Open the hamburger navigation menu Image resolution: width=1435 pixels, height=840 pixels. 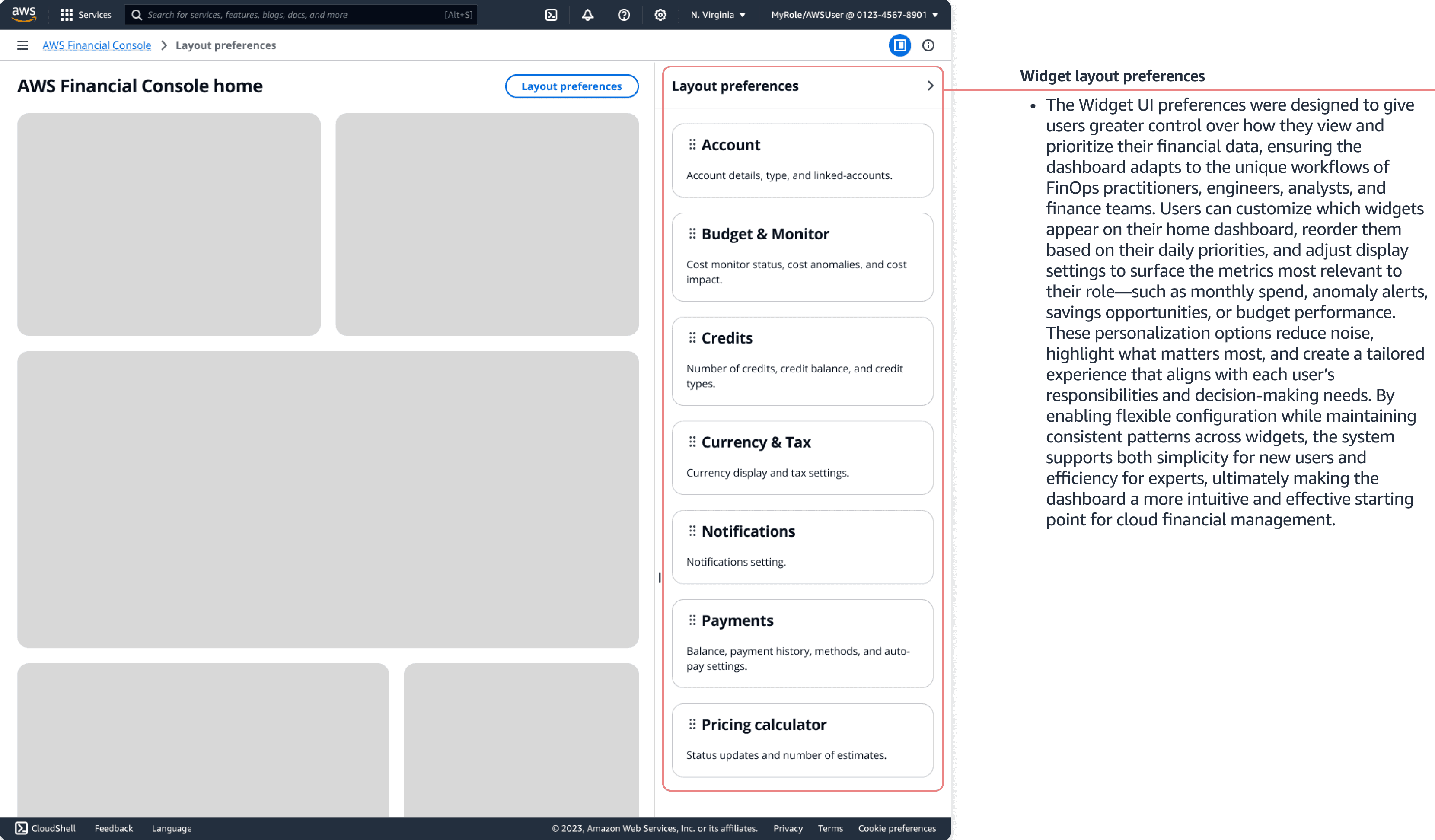pos(22,45)
